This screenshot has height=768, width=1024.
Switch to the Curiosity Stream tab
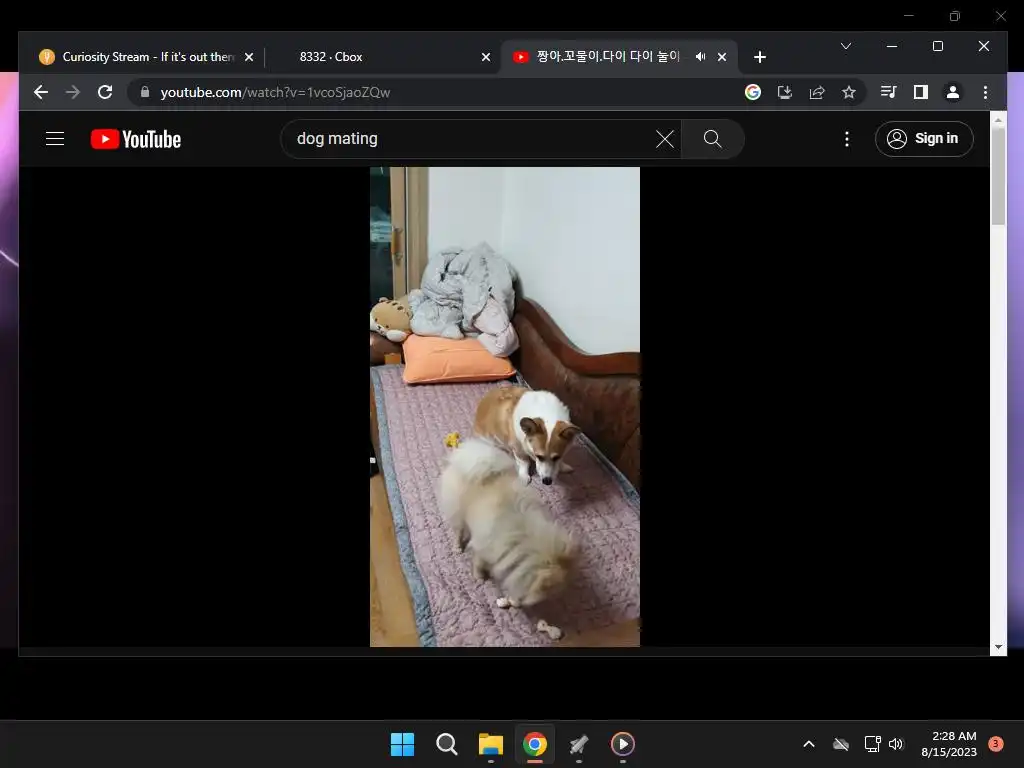(x=147, y=57)
